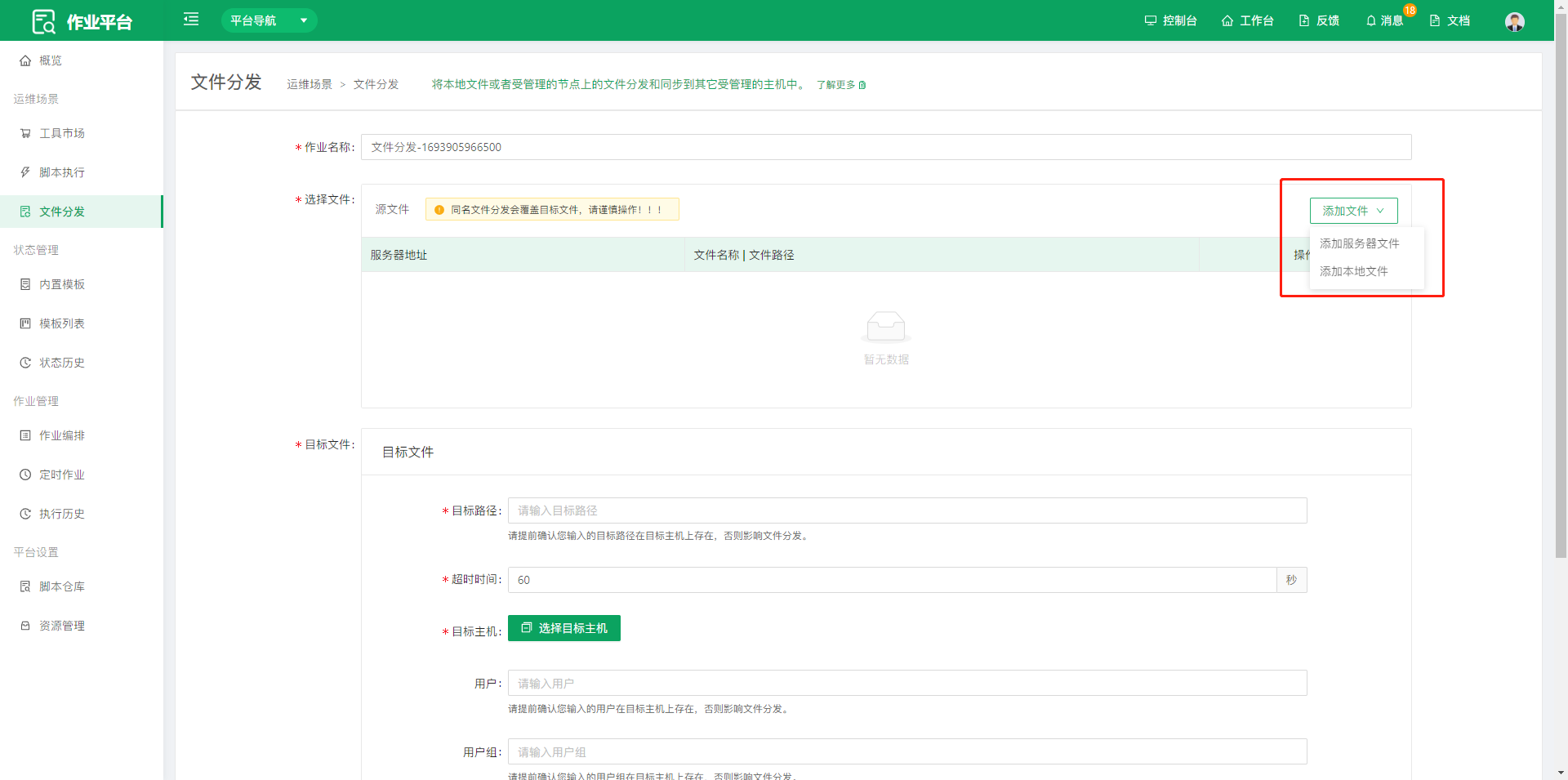
Task: Open 状态历史 in the sidebar
Action: [x=82, y=363]
